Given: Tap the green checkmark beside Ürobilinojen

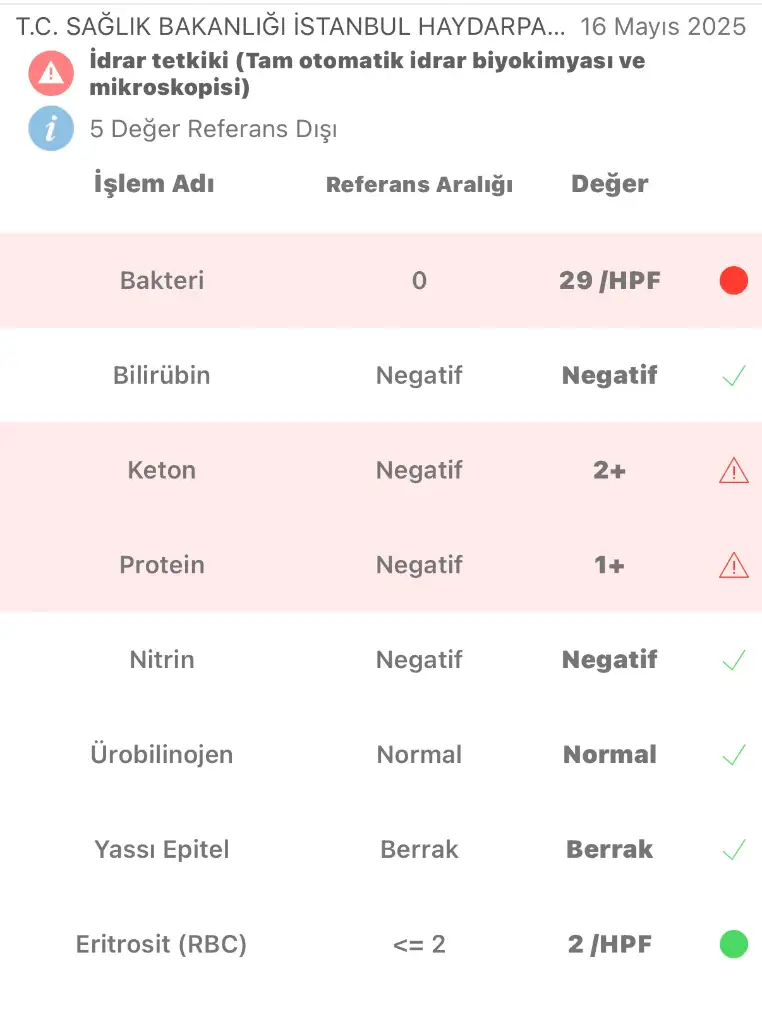Looking at the screenshot, I should click(x=734, y=754).
